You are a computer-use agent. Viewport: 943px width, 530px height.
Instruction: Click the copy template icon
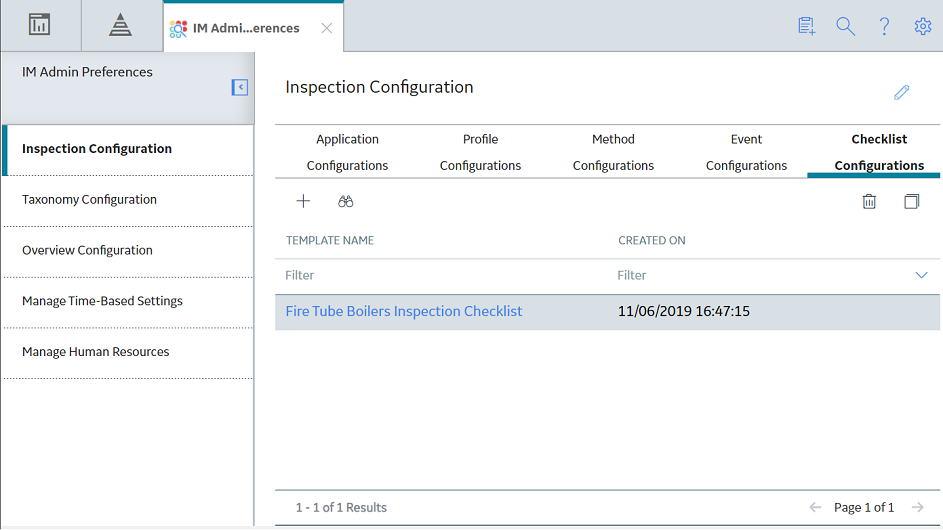(x=911, y=202)
